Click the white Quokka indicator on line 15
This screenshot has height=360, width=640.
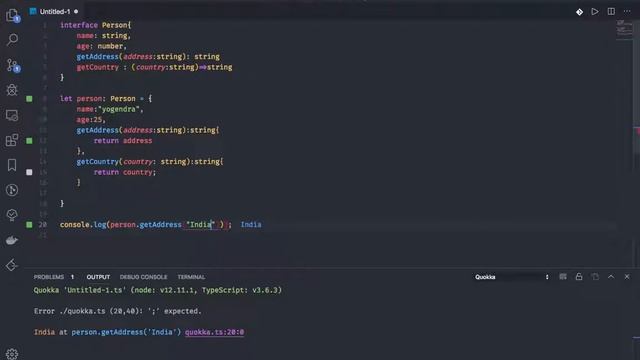click(x=29, y=172)
